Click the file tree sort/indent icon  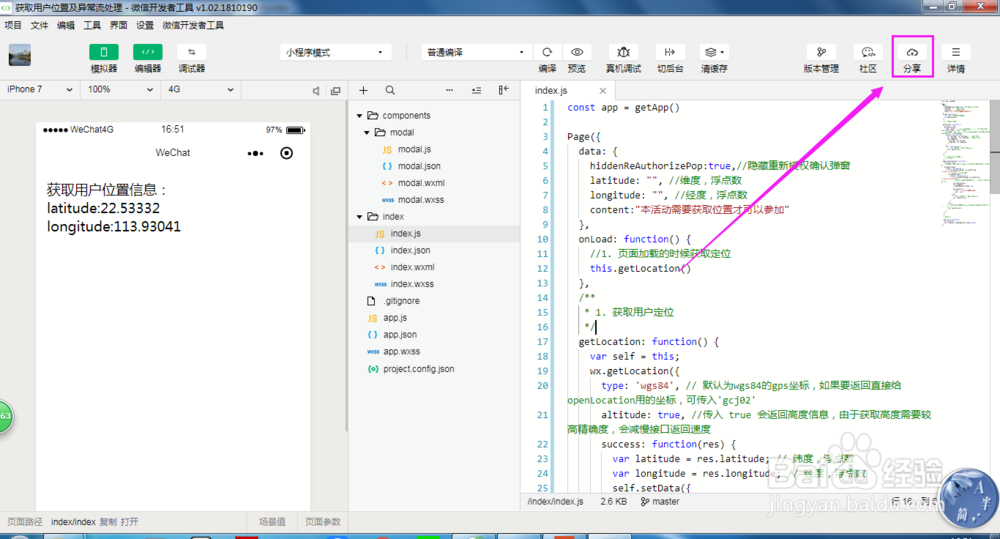(476, 91)
